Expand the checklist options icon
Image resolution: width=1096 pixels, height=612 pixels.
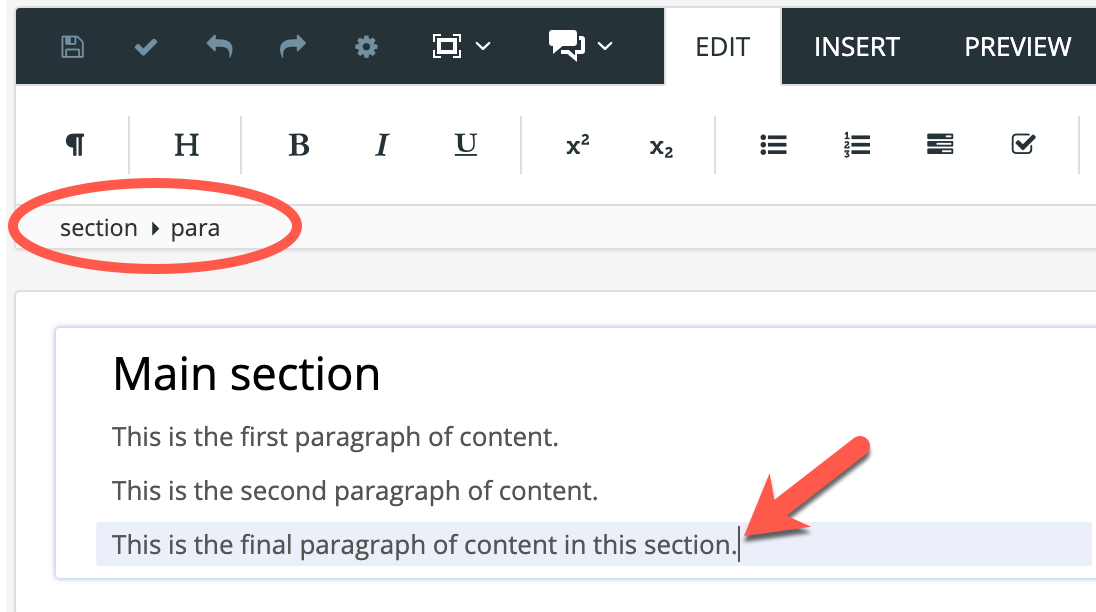point(1022,144)
